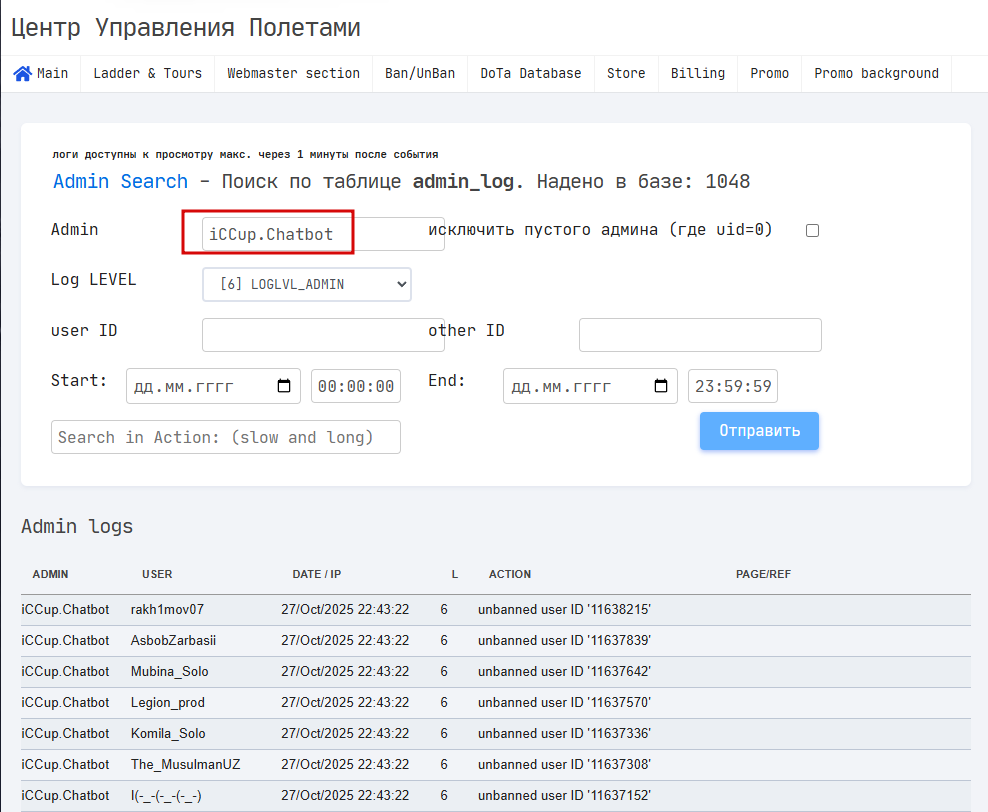Focus Search in Action text field
This screenshot has height=812, width=988.
pyautogui.click(x=226, y=437)
